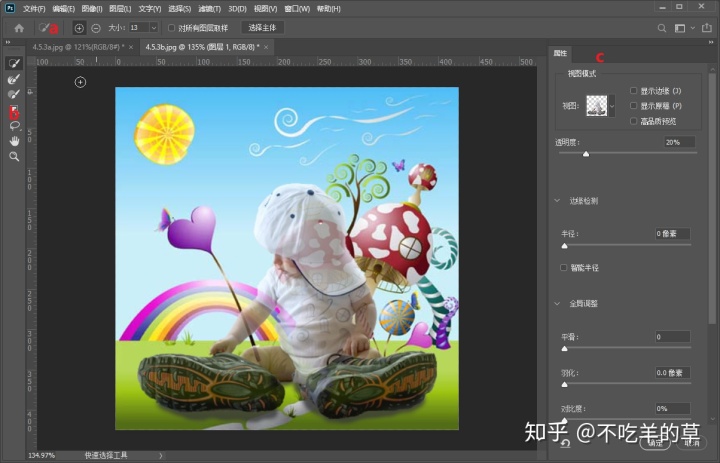This screenshot has height=463, width=720.
Task: Select the Brush tool in left toolbox
Action: click(x=14, y=95)
